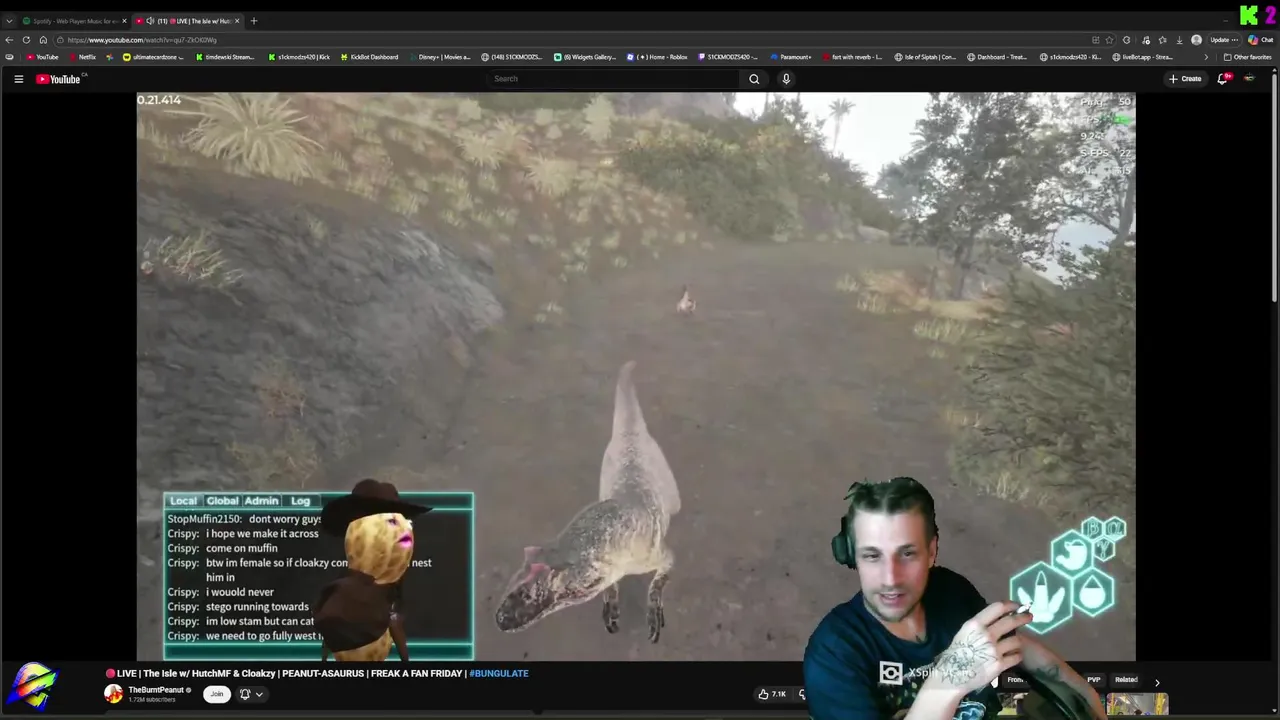The height and width of the screenshot is (720, 1280).
Task: Click the YouTube Create button
Action: [1185, 79]
